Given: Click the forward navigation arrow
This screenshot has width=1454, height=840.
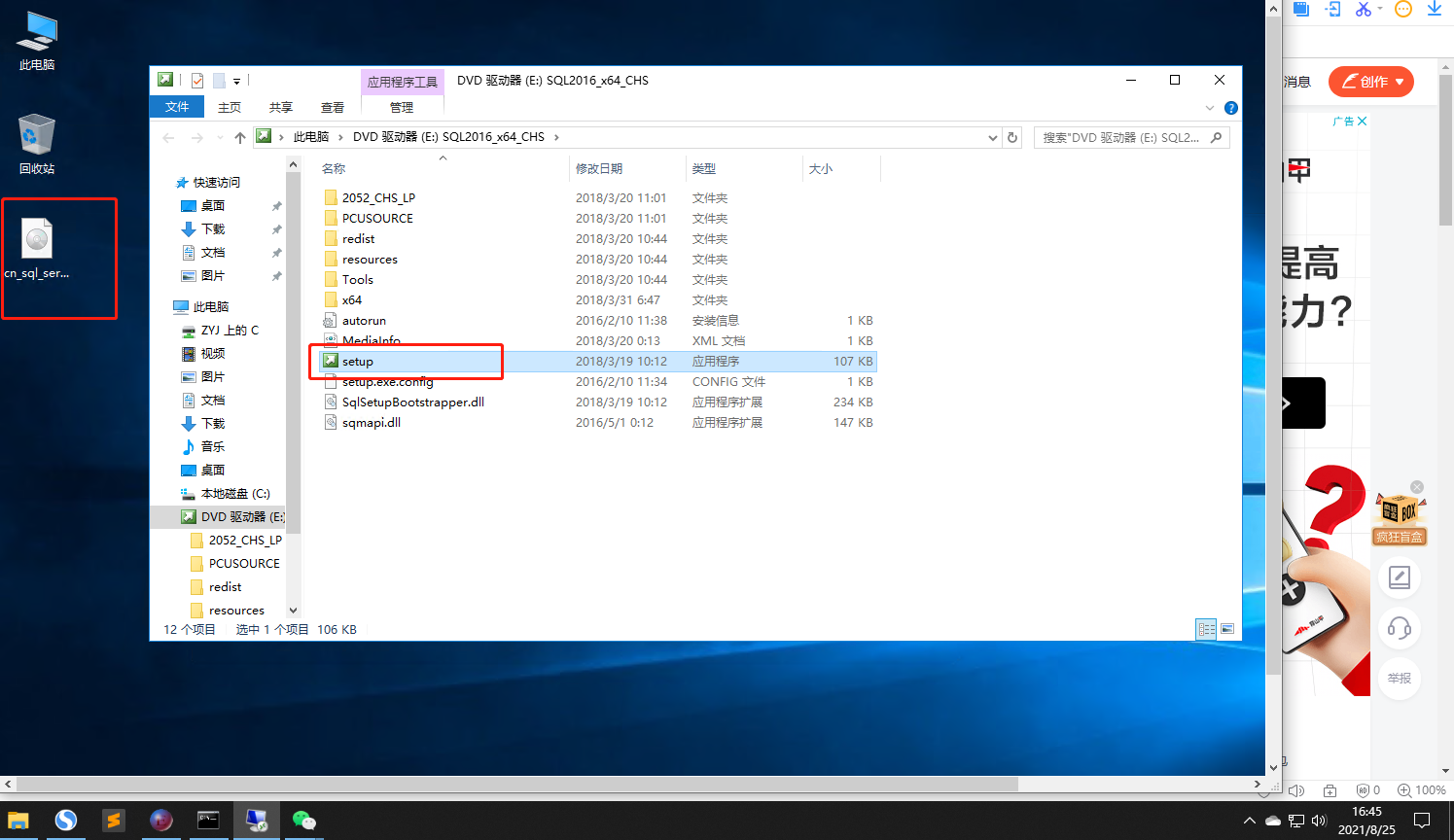Looking at the screenshot, I should point(197,138).
